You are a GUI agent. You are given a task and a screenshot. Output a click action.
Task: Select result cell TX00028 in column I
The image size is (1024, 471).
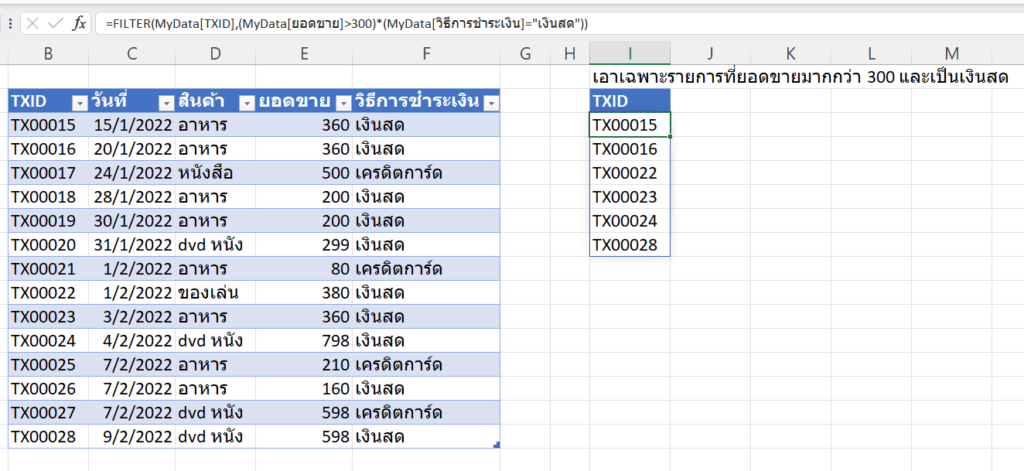(x=630, y=245)
